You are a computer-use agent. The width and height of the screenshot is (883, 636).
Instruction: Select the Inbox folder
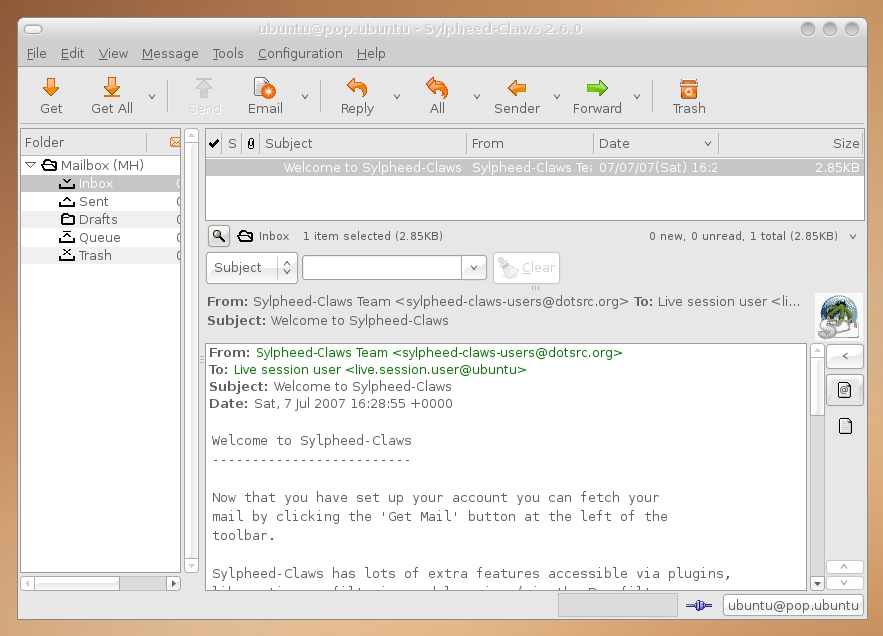[x=101, y=184]
